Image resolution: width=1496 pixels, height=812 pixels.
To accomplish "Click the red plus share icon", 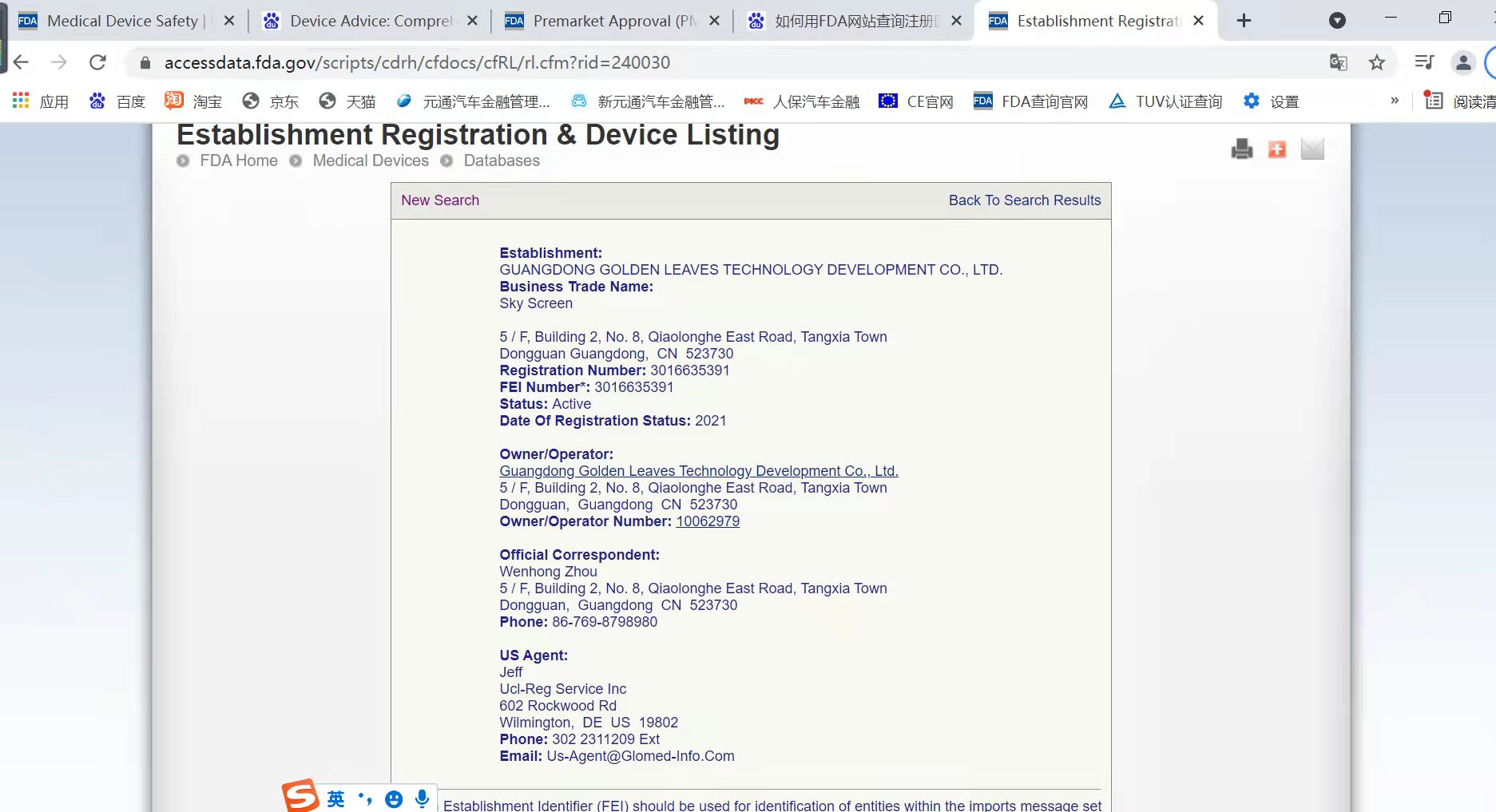I will [x=1277, y=149].
